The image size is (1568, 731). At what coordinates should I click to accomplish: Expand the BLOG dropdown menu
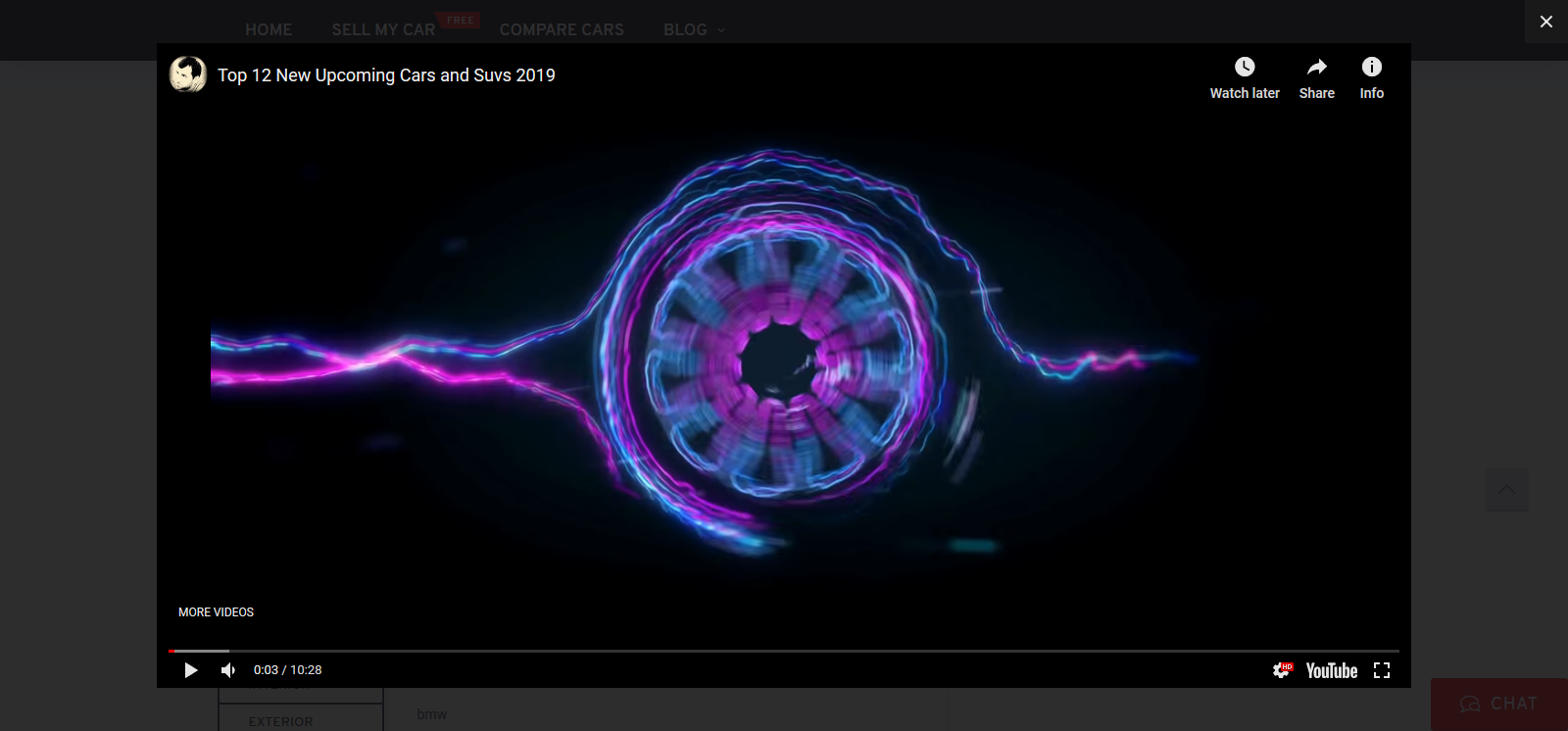point(694,30)
